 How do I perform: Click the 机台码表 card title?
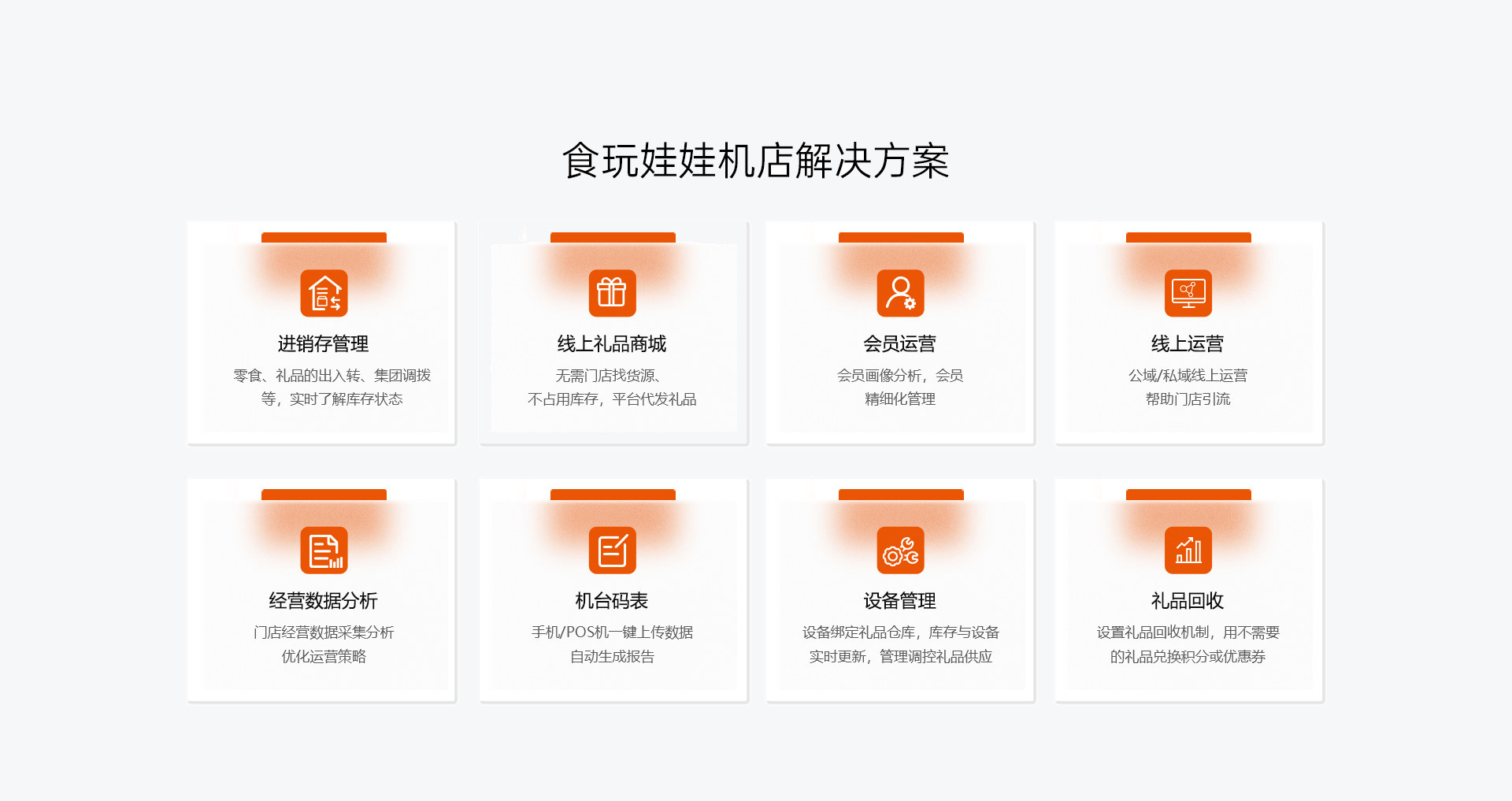pos(612,601)
